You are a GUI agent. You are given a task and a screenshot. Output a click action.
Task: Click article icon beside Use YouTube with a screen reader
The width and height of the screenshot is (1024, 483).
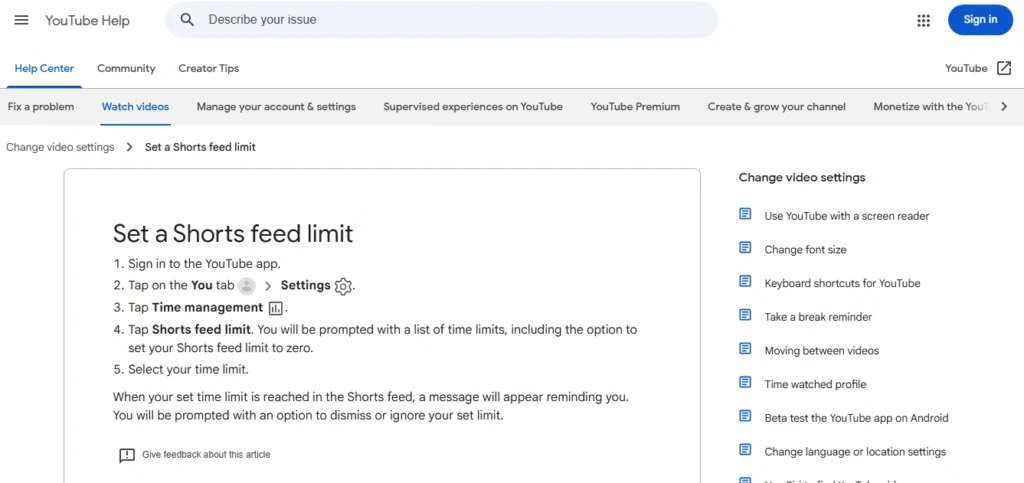[745, 213]
